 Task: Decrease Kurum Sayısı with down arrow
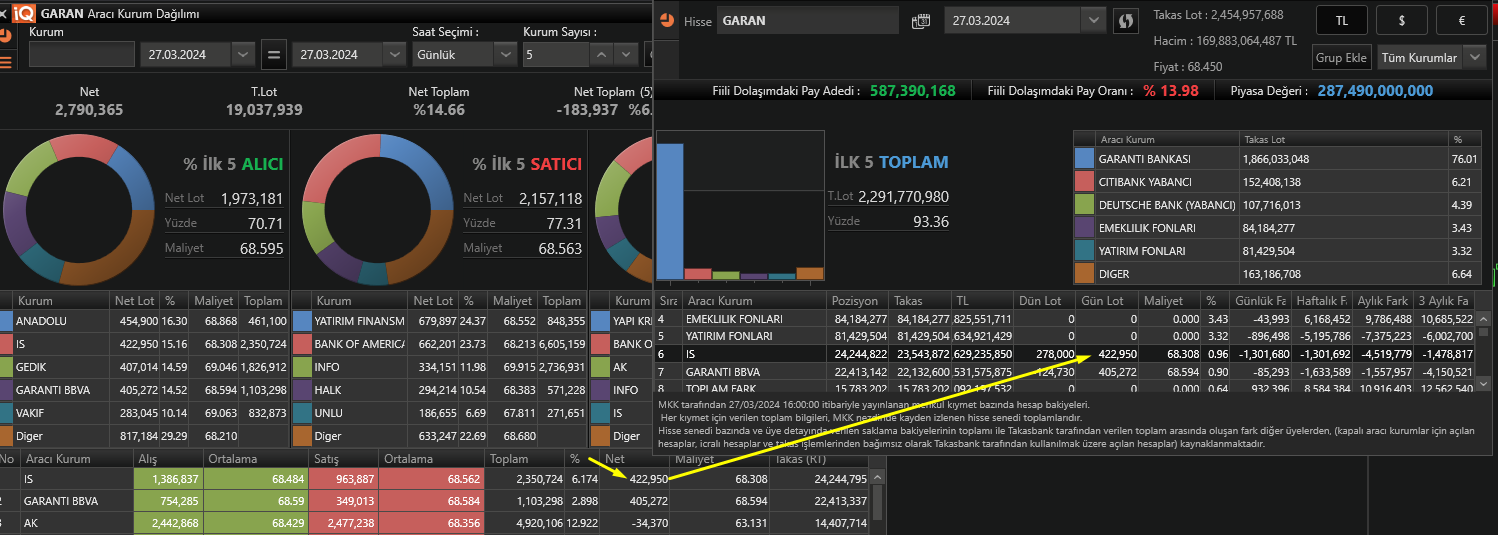coord(628,55)
